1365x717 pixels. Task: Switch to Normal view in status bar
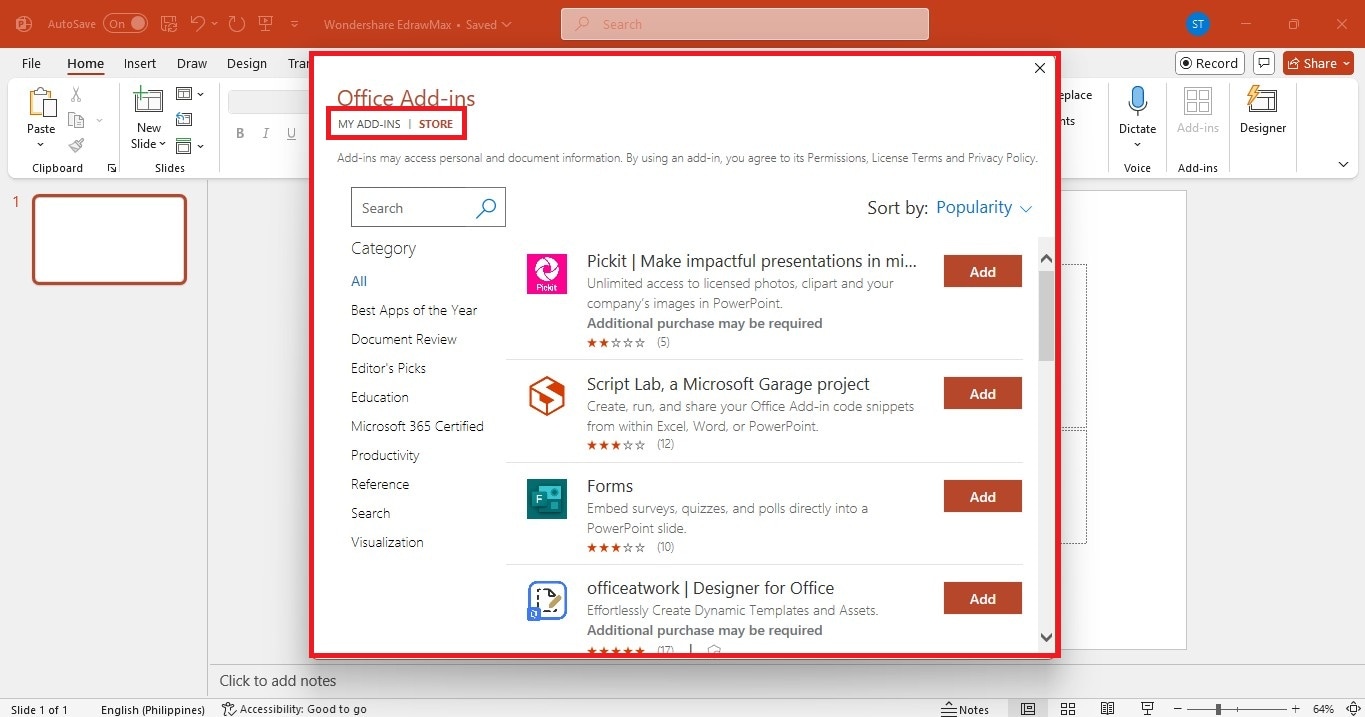[1028, 709]
